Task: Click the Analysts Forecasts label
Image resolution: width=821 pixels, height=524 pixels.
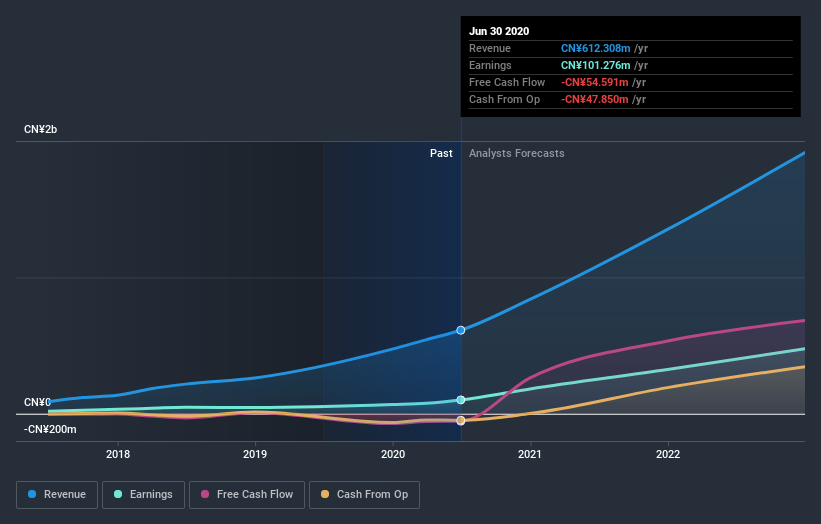Action: tap(517, 153)
